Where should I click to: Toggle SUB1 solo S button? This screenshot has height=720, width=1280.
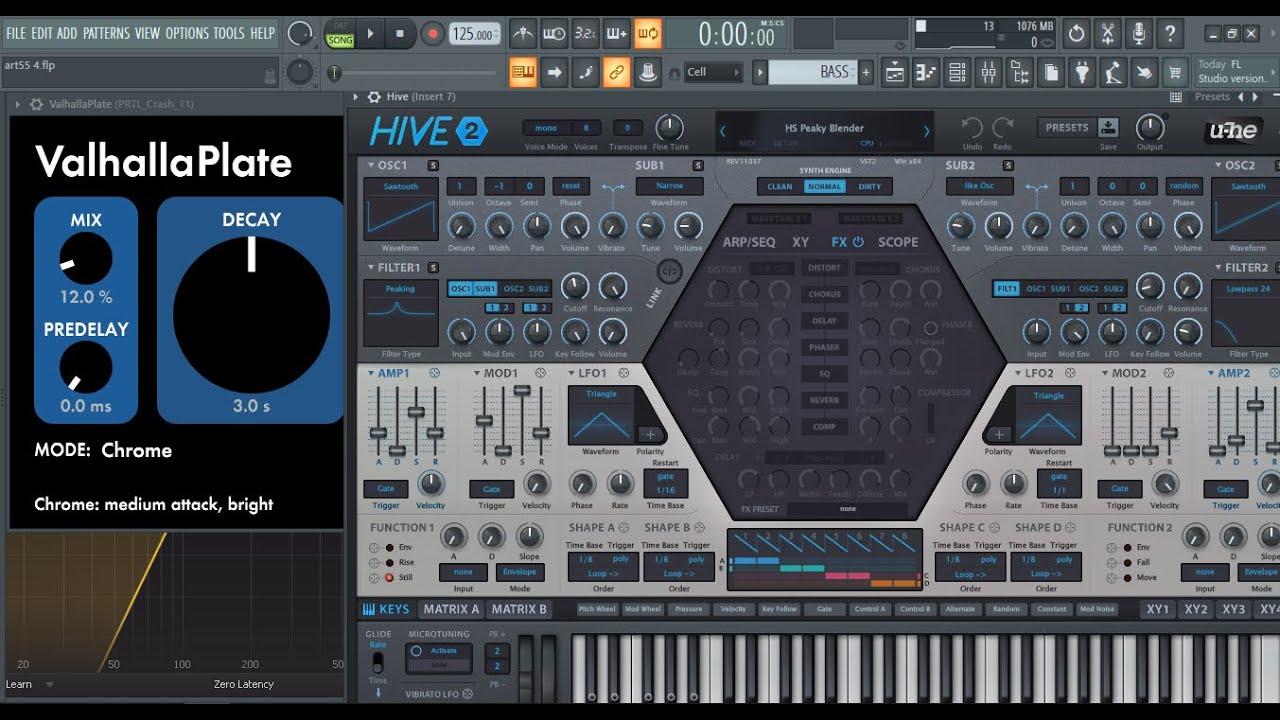point(697,166)
